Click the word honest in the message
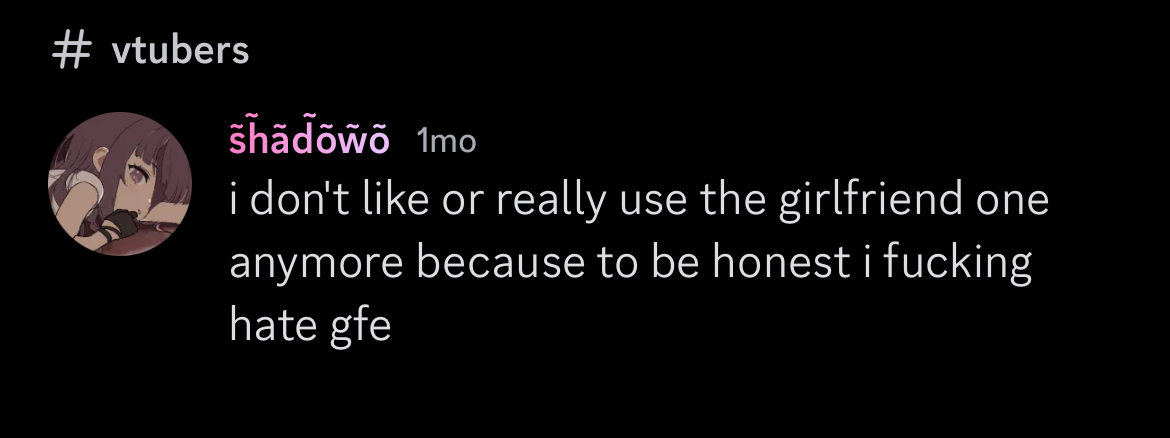1170x438 pixels. [x=781, y=262]
